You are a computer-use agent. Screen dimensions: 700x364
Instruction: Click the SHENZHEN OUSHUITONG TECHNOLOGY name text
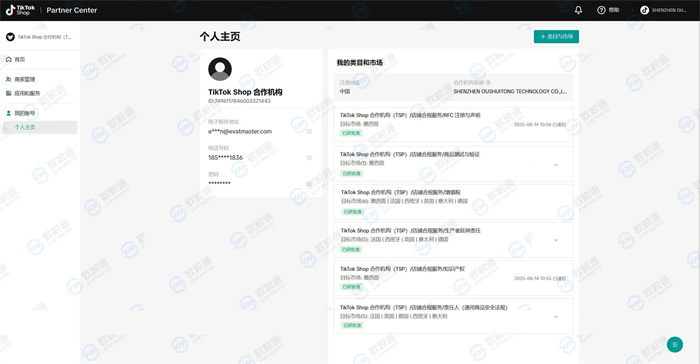tap(510, 91)
